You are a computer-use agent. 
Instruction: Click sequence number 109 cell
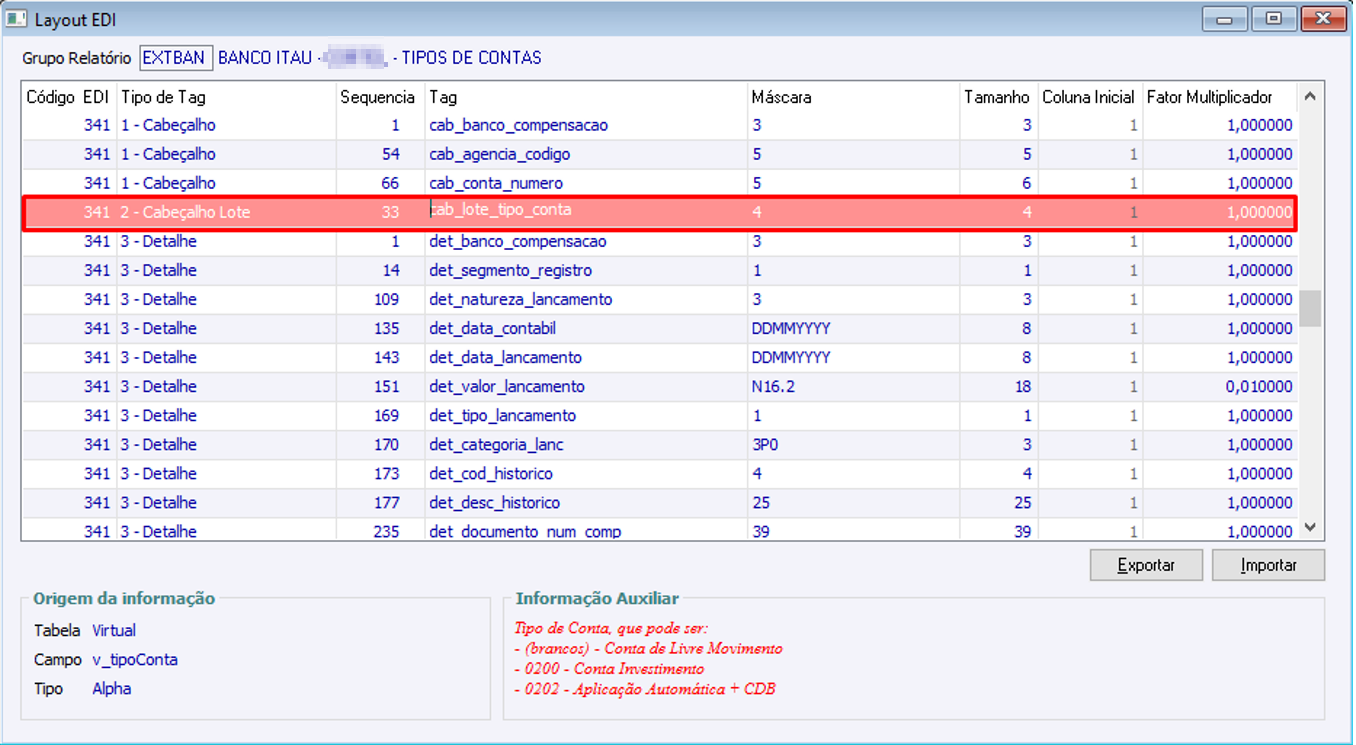point(379,299)
